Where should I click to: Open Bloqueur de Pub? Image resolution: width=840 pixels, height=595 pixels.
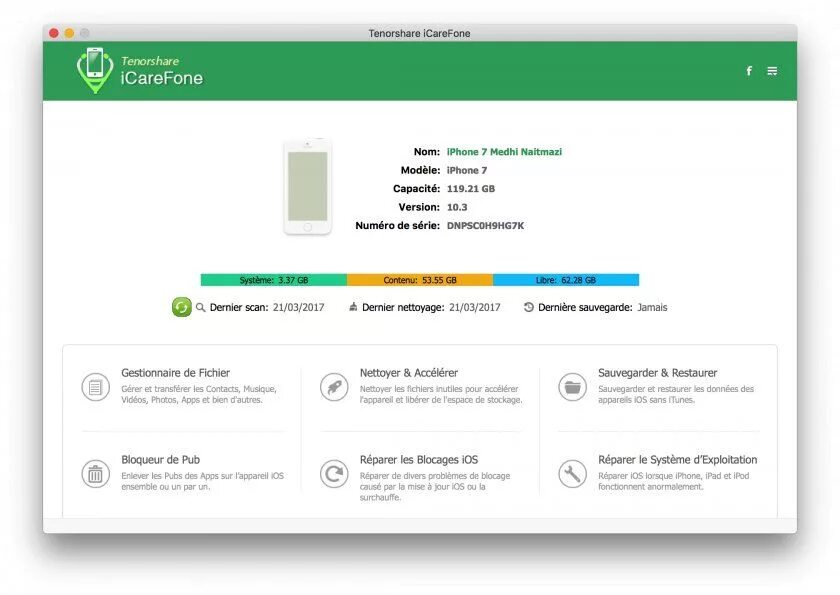[x=160, y=460]
